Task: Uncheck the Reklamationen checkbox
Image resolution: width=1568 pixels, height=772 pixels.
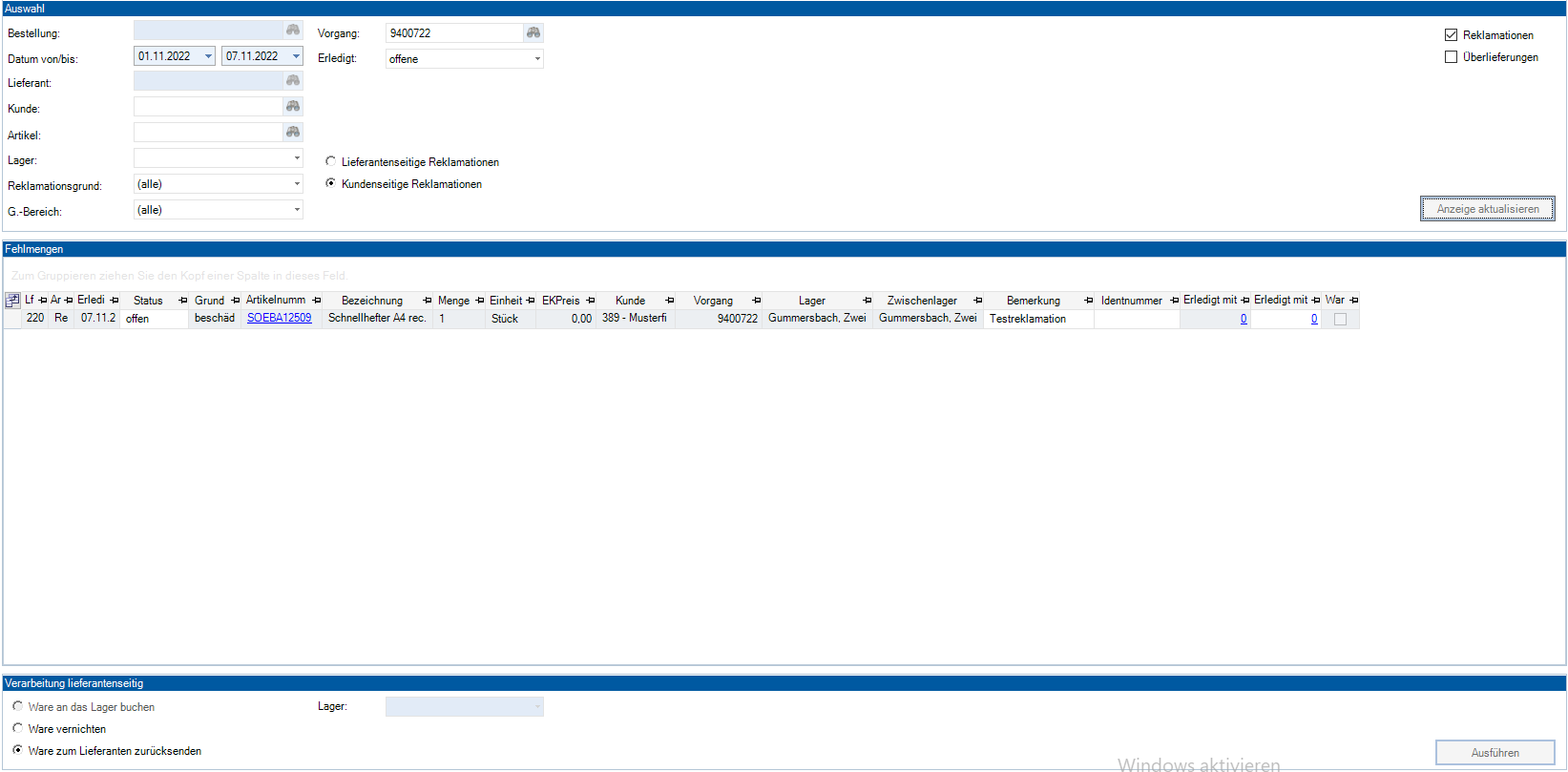Action: [1451, 35]
